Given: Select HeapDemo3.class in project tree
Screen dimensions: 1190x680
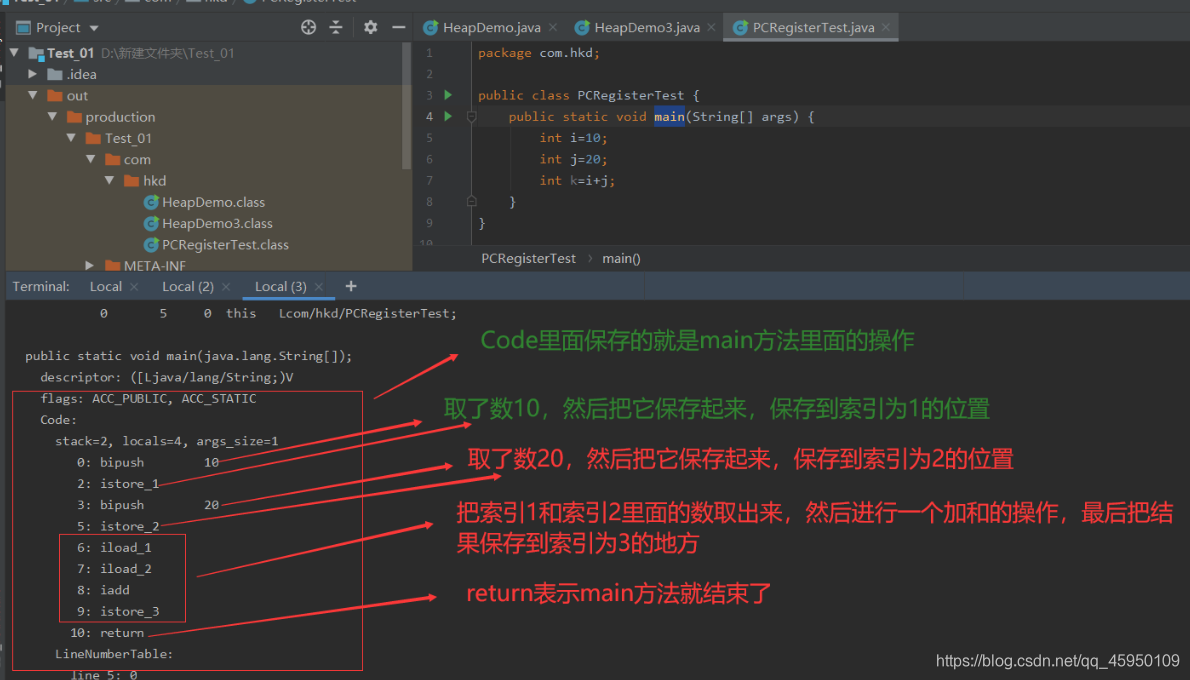Looking at the screenshot, I should coord(217,223).
